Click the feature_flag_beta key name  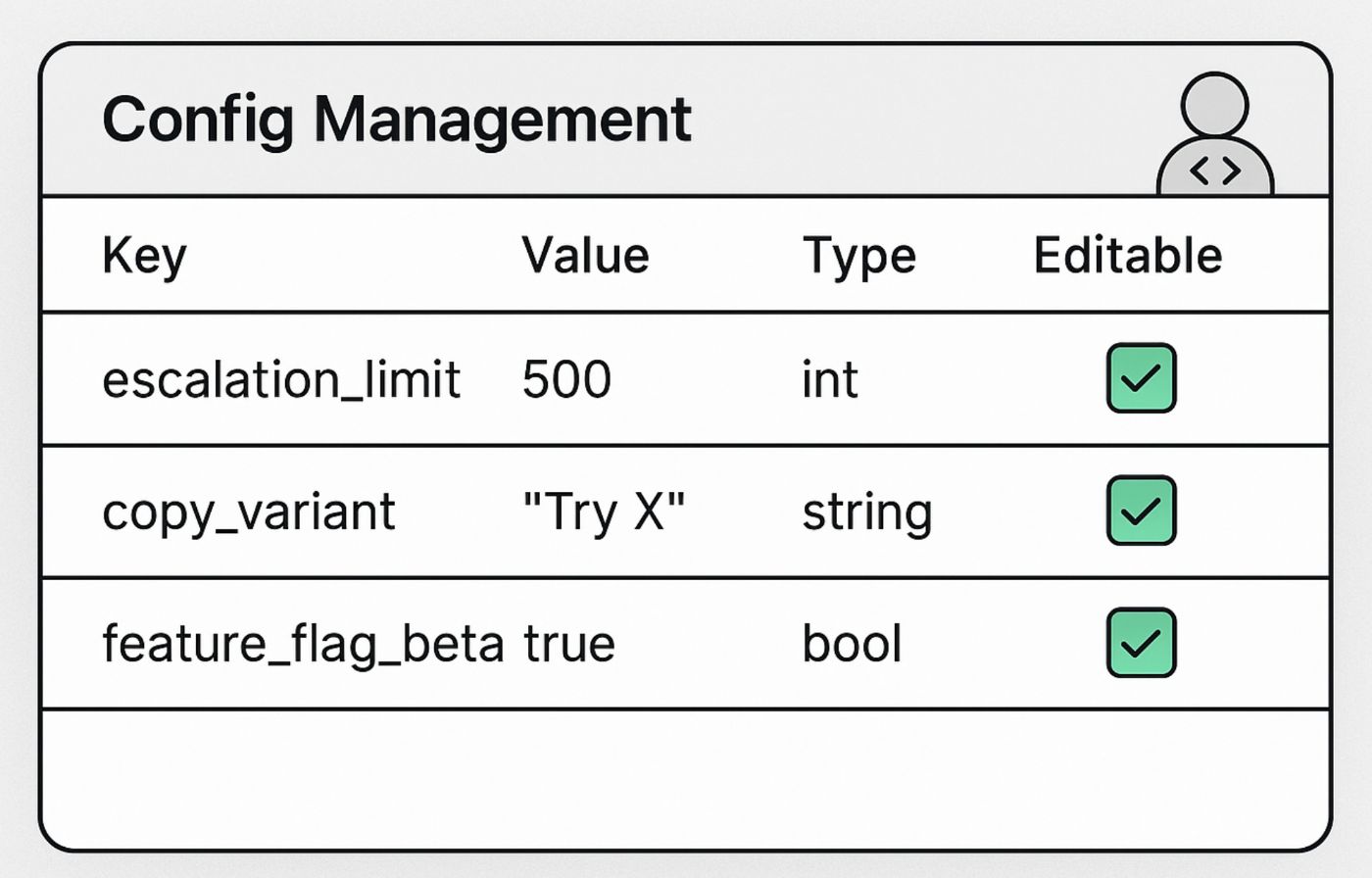pyautogui.click(x=303, y=644)
